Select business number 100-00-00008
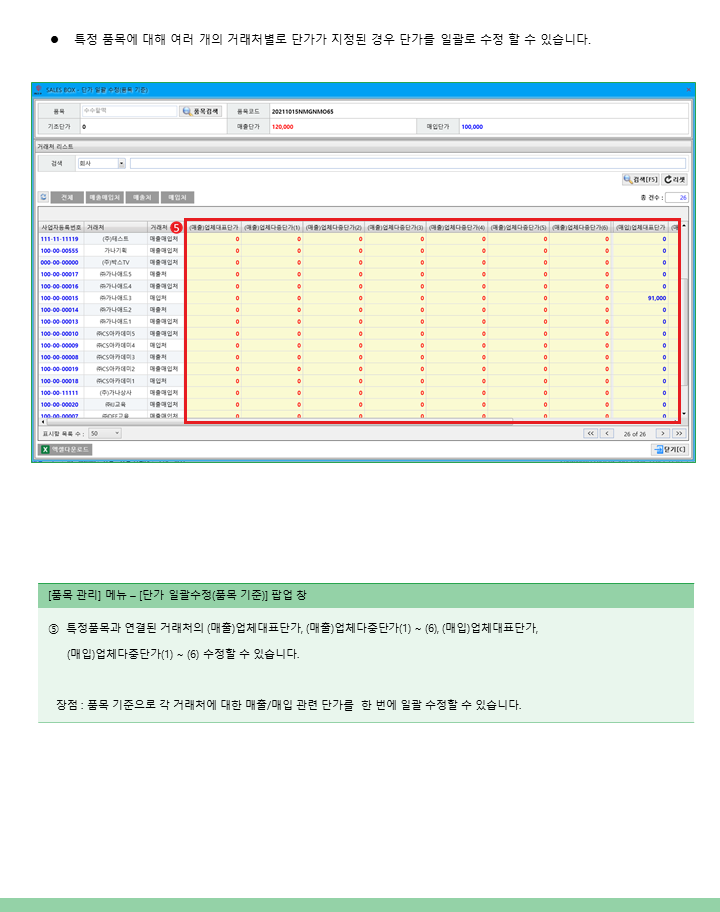The width and height of the screenshot is (720, 912). 59,357
